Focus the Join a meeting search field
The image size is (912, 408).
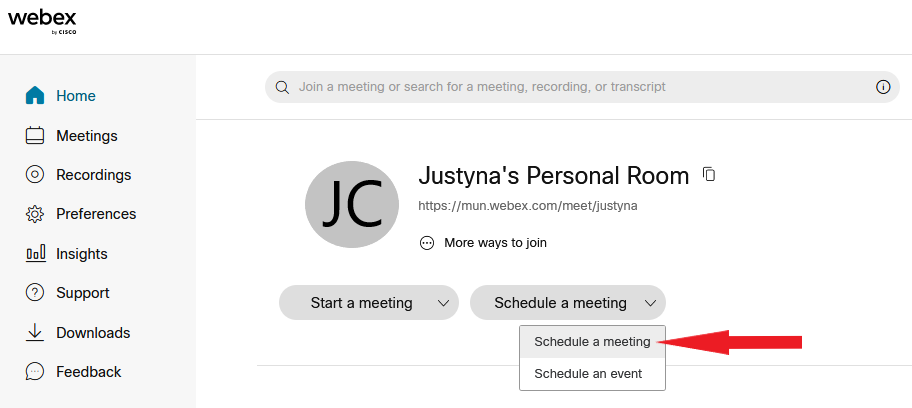(x=582, y=87)
